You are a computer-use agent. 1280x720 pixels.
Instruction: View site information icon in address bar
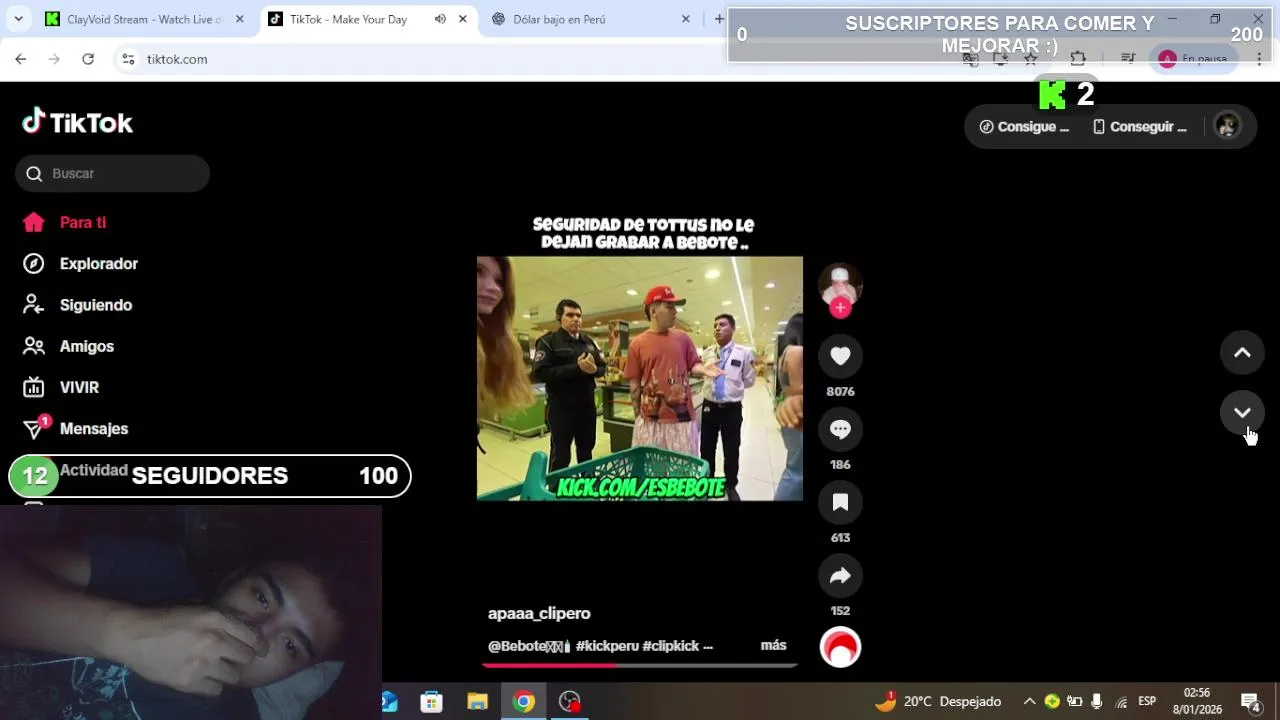[128, 59]
